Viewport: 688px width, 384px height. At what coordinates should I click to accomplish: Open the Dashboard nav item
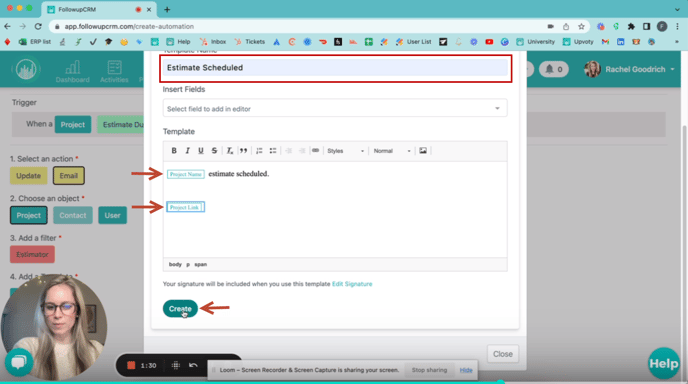(x=72, y=72)
